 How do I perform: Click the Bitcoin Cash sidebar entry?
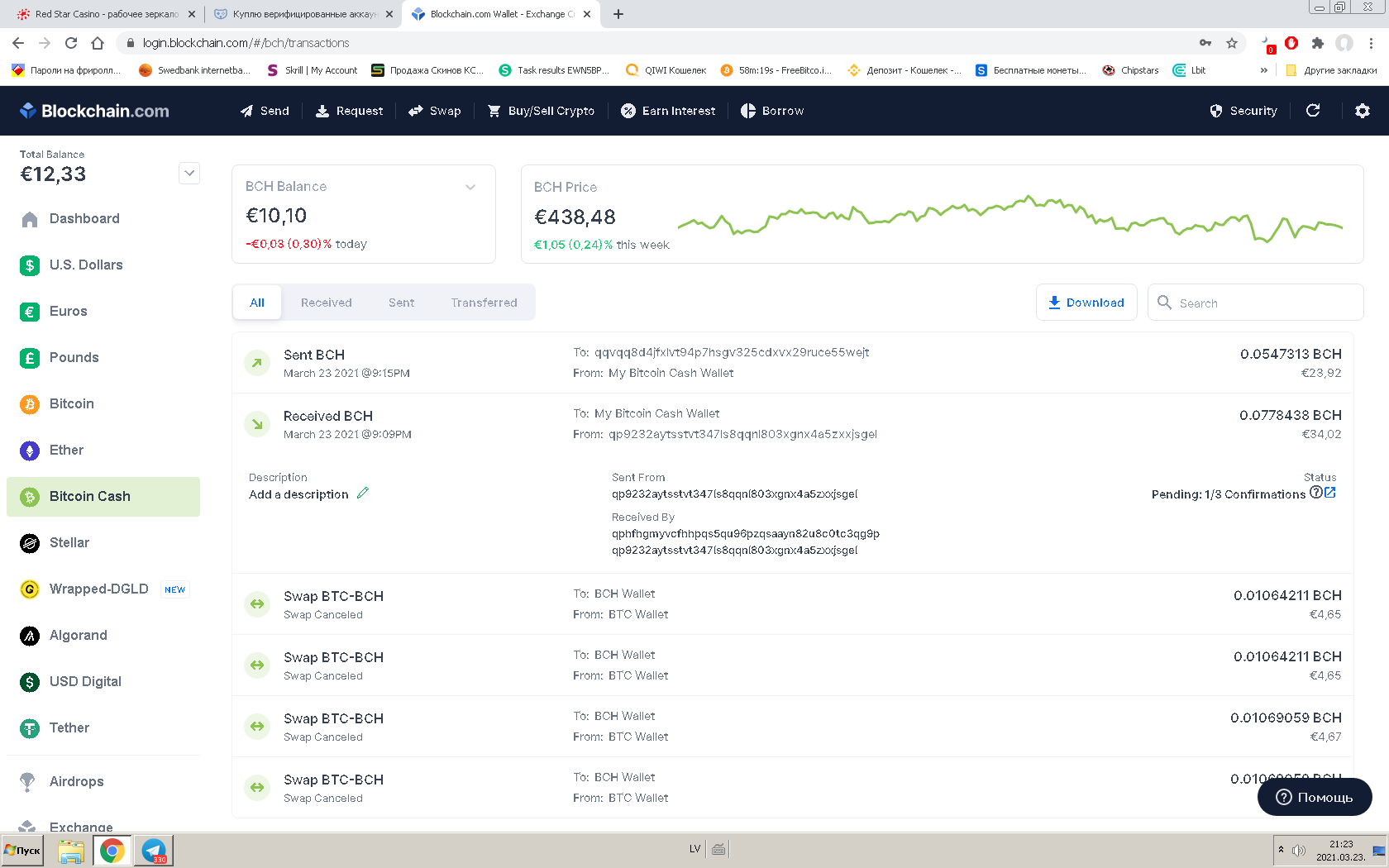coord(103,497)
